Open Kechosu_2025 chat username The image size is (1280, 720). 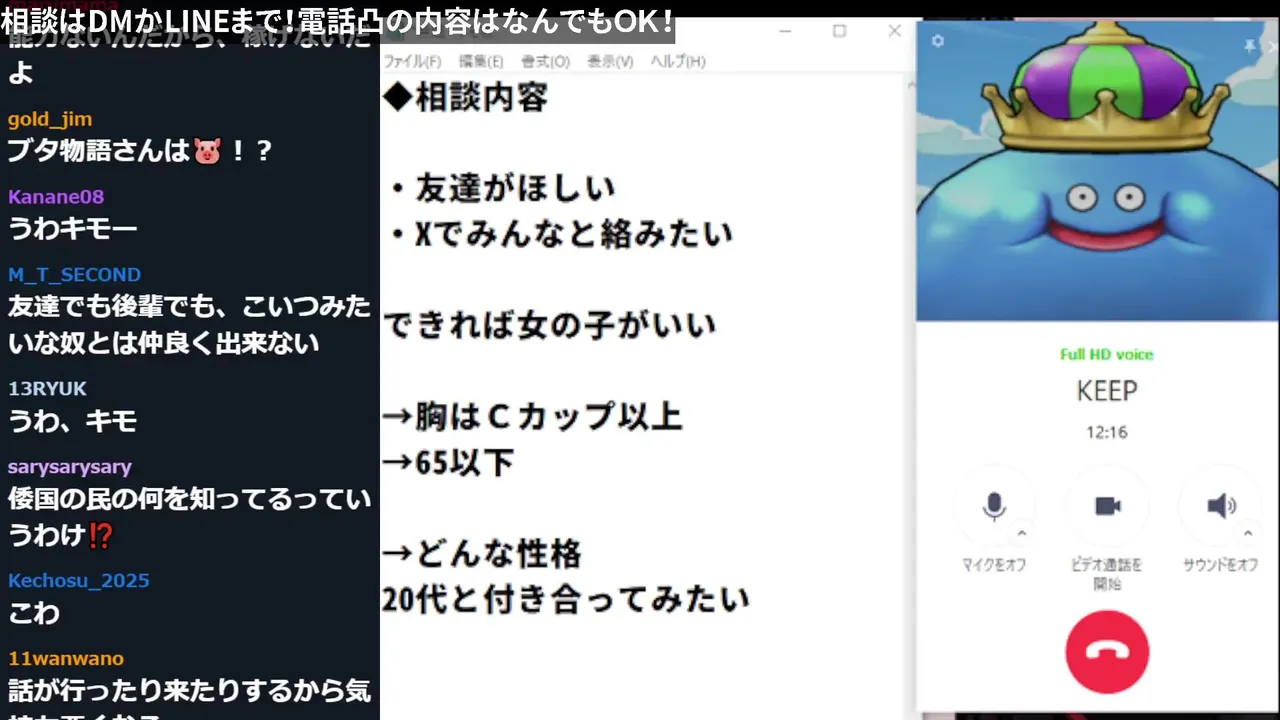[x=79, y=581]
